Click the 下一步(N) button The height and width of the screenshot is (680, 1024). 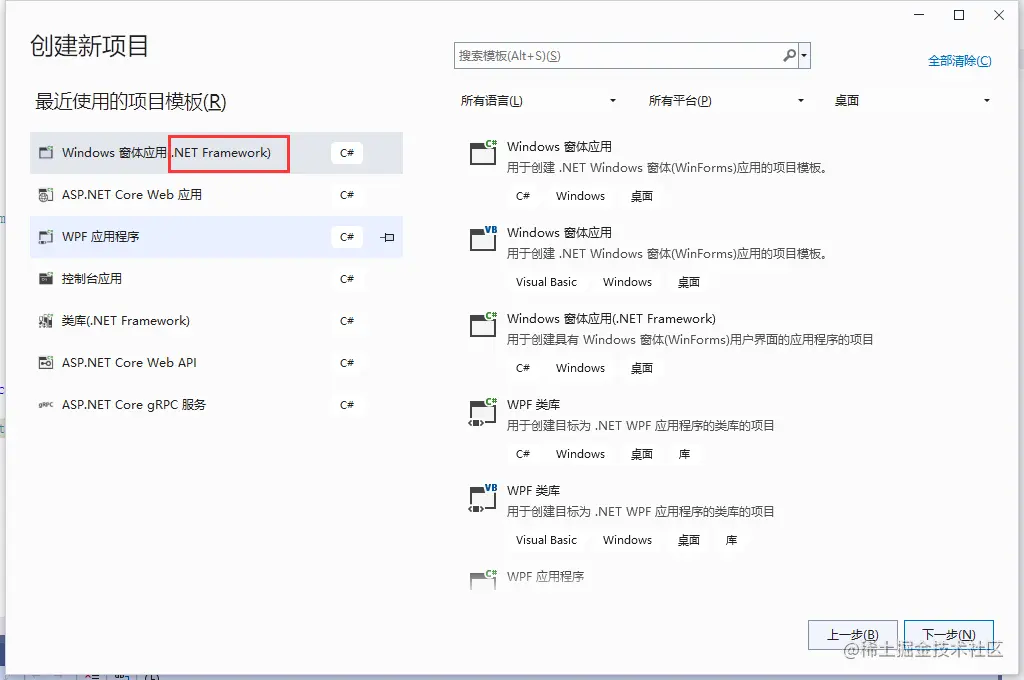949,635
